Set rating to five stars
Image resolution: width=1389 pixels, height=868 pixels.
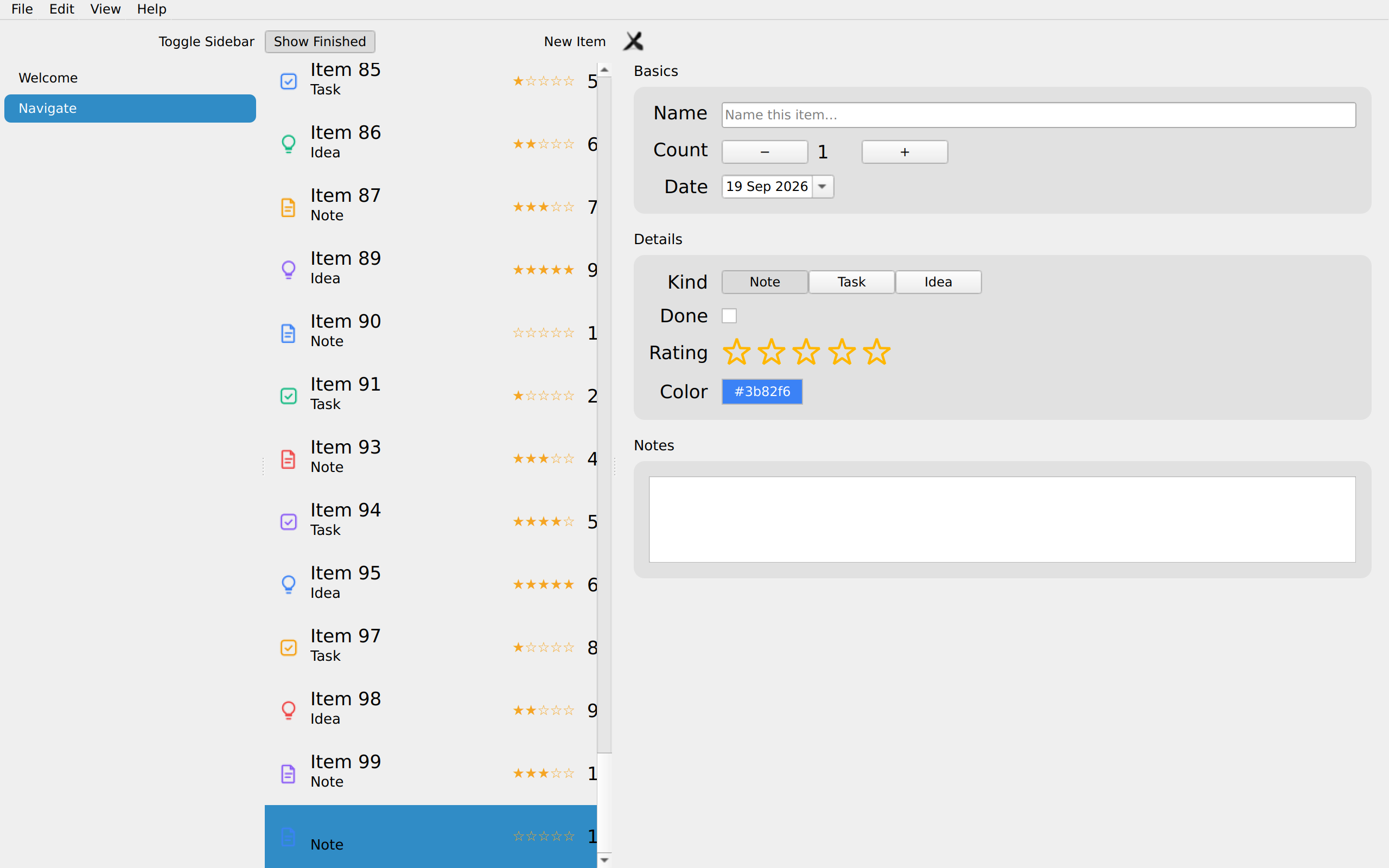[877, 352]
